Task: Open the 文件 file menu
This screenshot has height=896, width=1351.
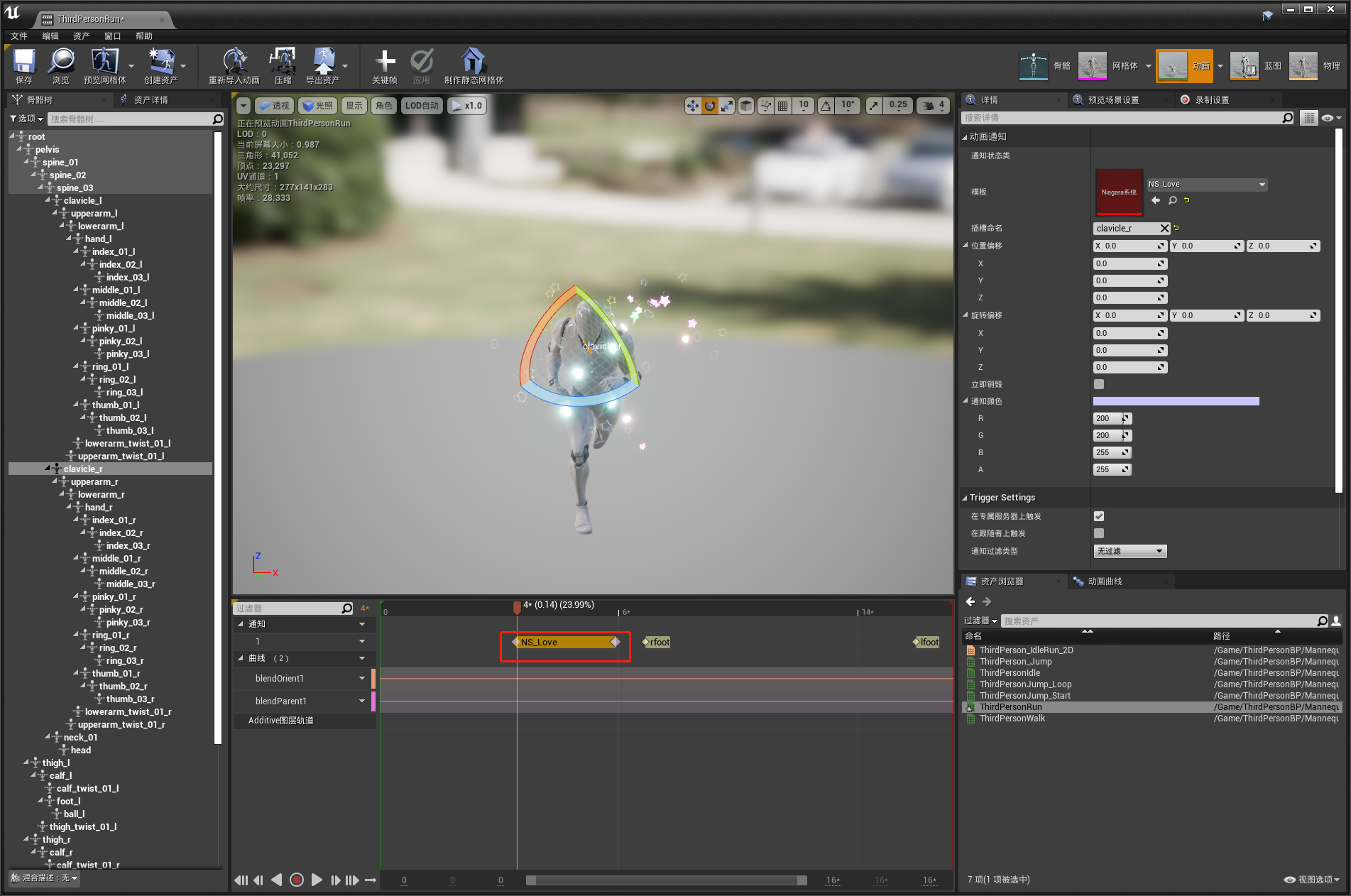Action: coord(19,35)
